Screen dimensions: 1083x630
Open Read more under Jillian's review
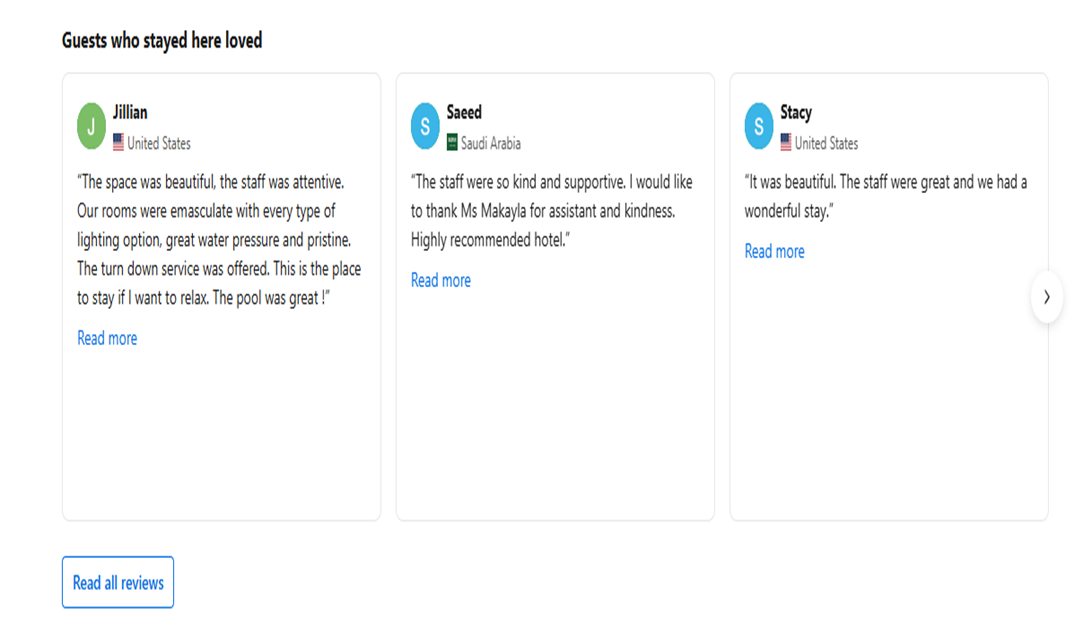click(x=107, y=338)
